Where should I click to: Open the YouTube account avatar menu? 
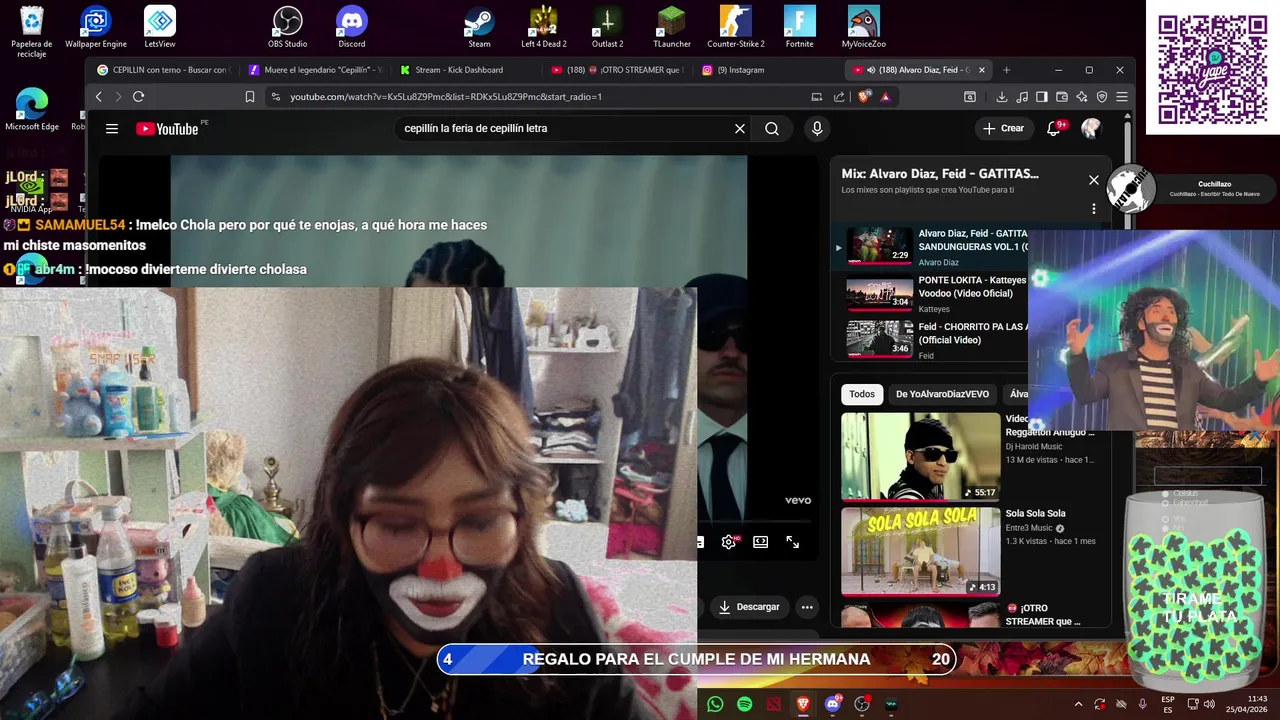tap(1091, 129)
